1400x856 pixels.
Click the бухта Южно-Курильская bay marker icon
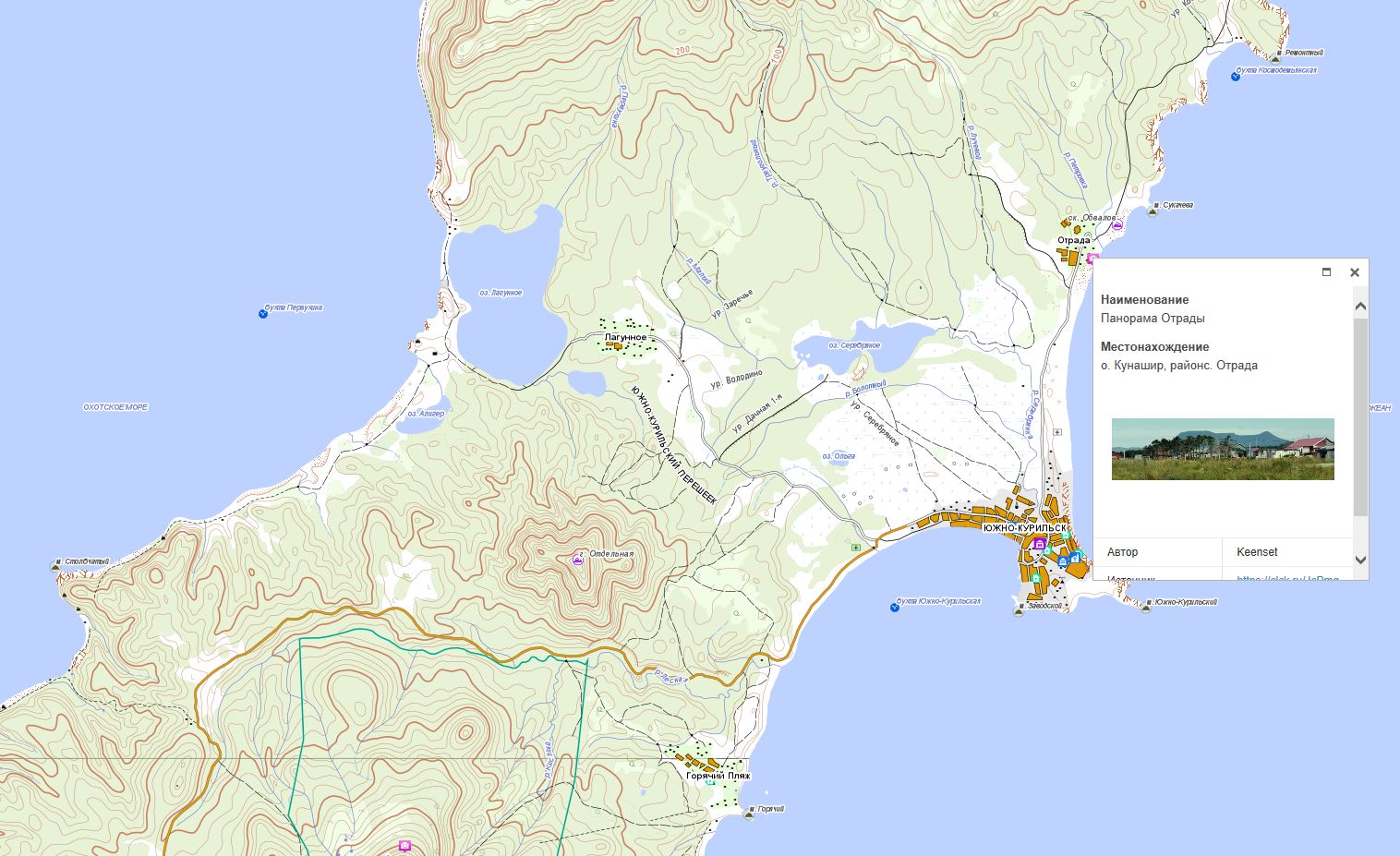pos(895,607)
